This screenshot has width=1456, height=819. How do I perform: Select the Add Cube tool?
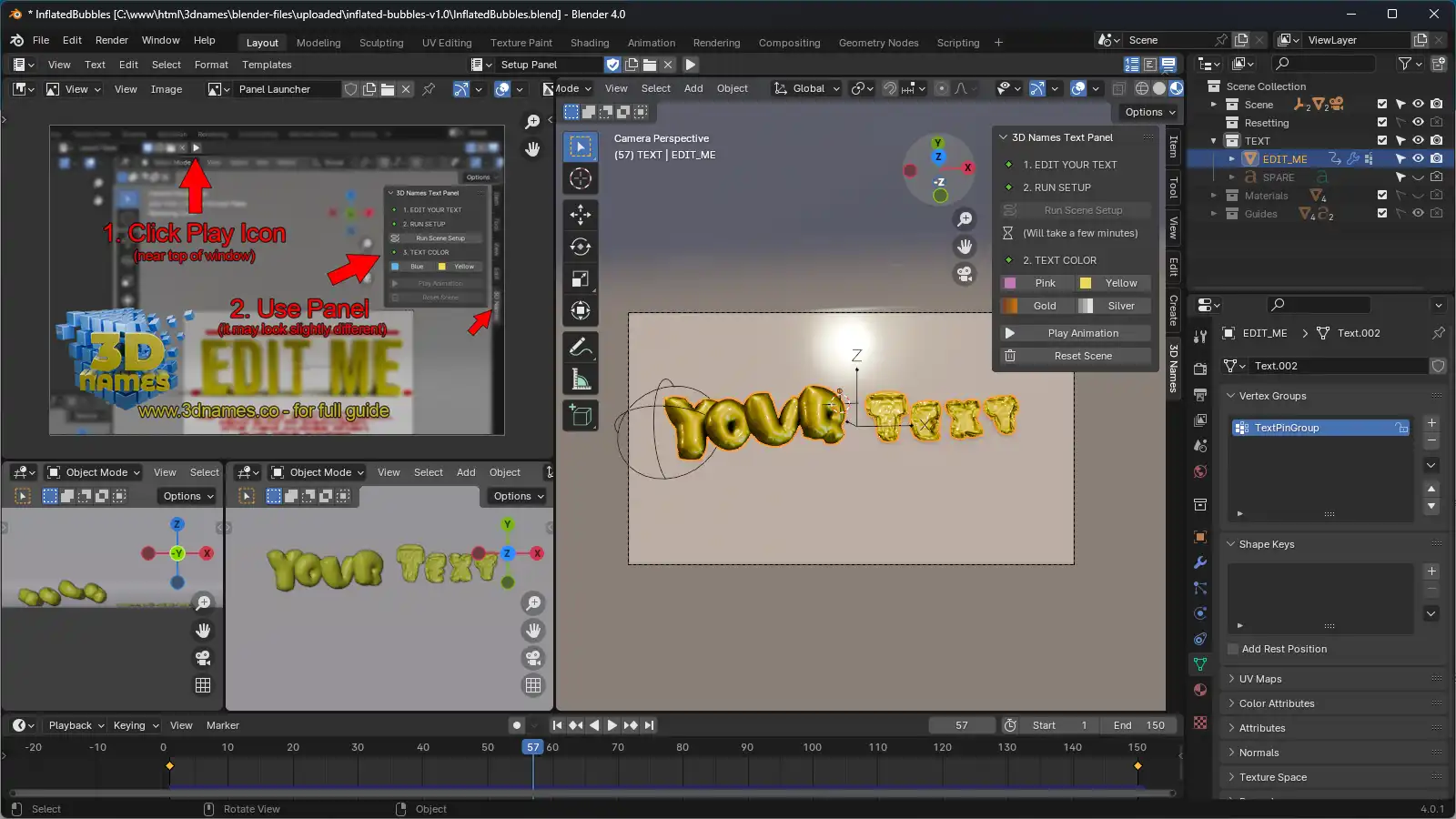[581, 416]
